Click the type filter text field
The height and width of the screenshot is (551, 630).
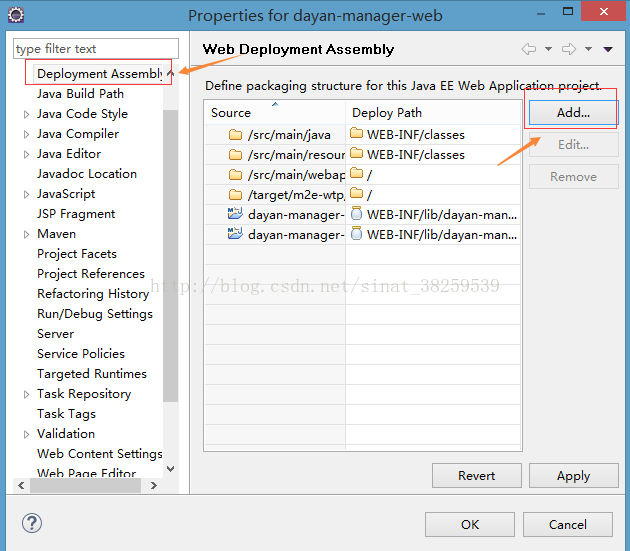point(96,49)
